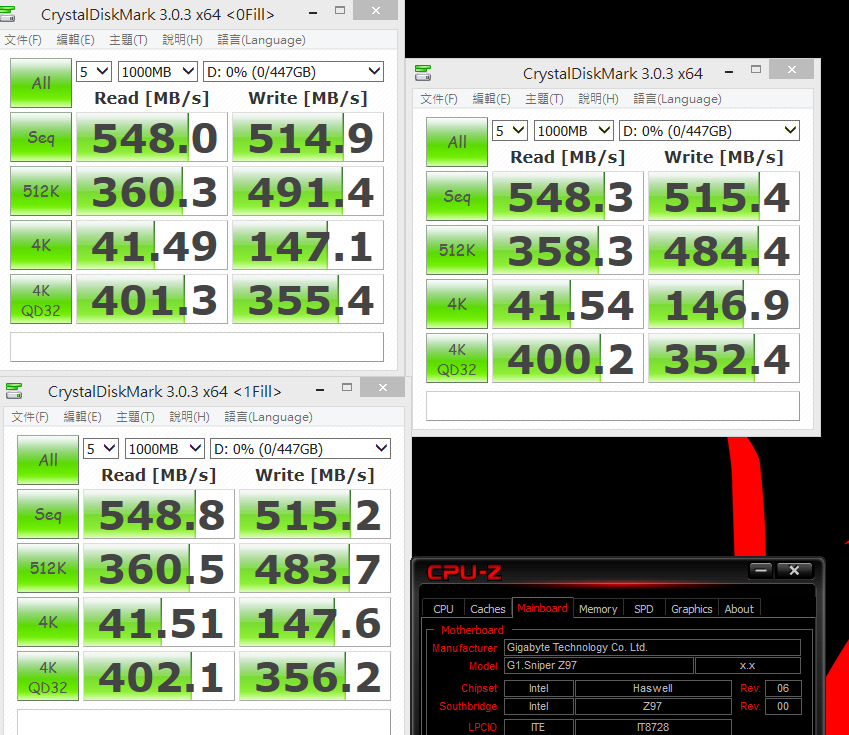Click Seq read value 548.0 in 0Fill window

(152, 137)
